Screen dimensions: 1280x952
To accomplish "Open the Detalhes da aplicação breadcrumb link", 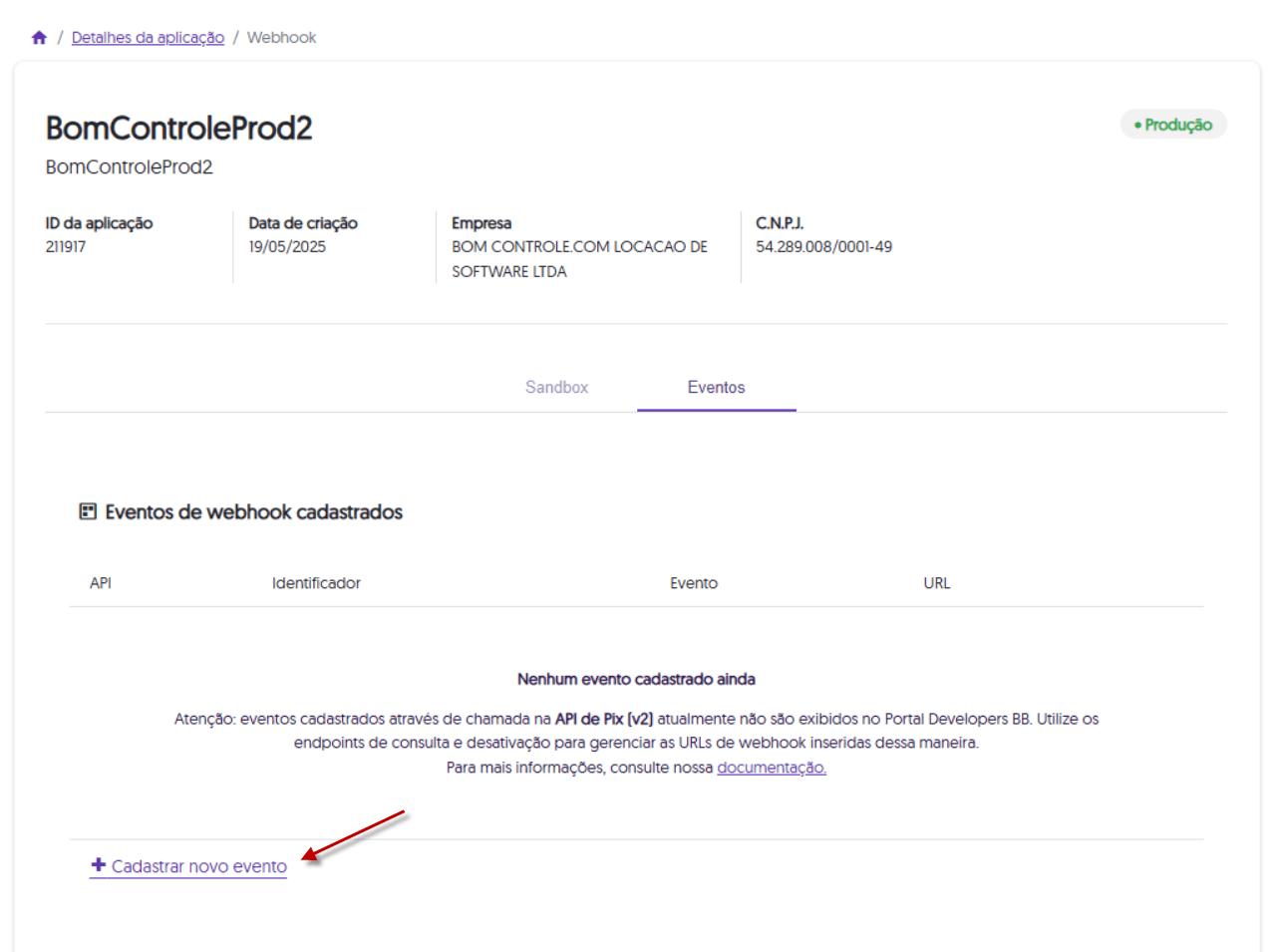I will coord(148,38).
